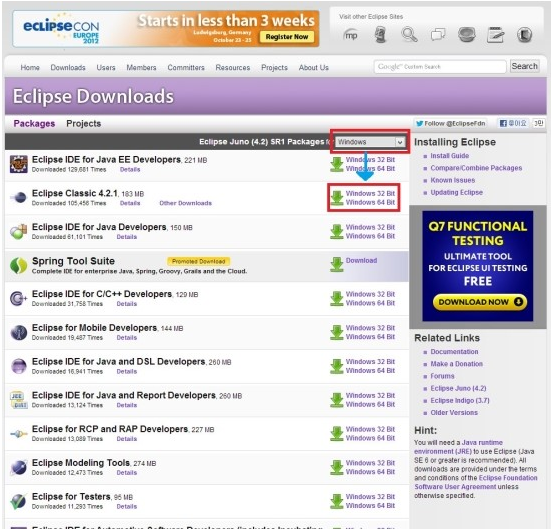Open the Eclipse Foundation Software User Agreement link

(x=476, y=483)
